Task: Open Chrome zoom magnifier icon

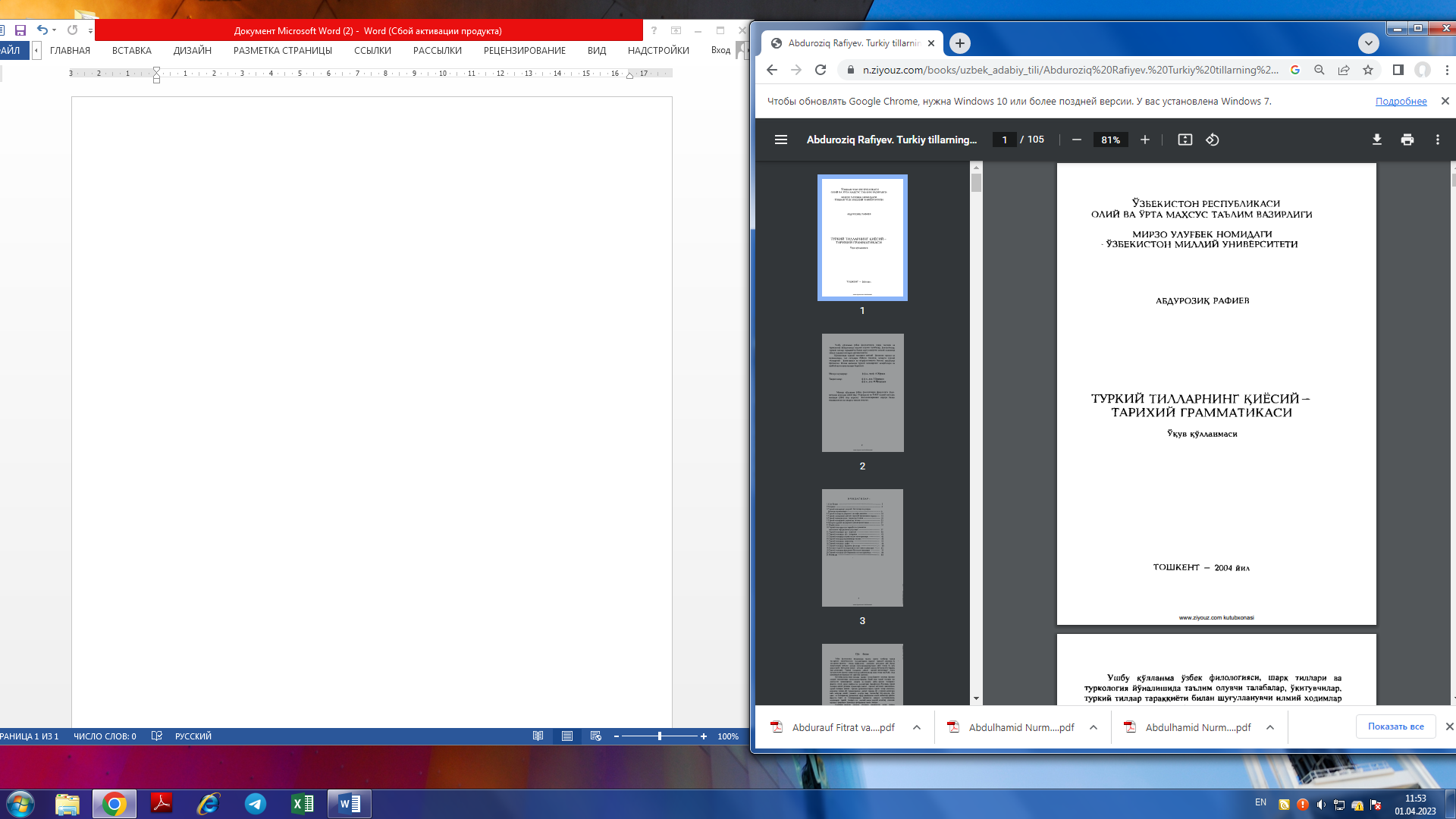Action: click(1319, 70)
